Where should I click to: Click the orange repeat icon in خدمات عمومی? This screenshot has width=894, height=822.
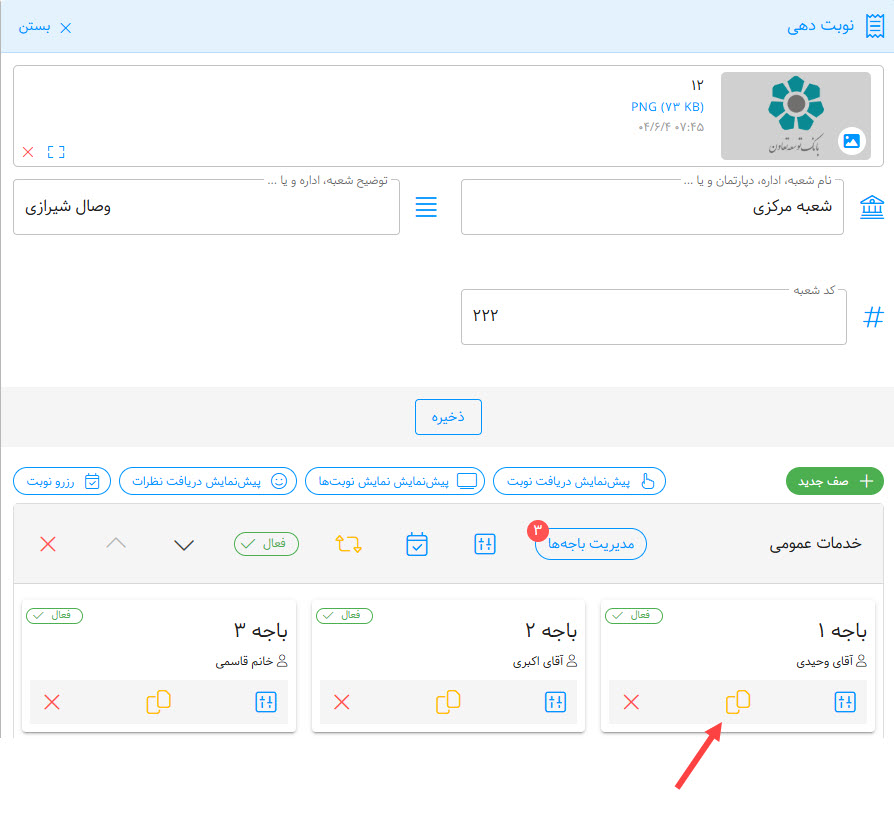pos(347,544)
